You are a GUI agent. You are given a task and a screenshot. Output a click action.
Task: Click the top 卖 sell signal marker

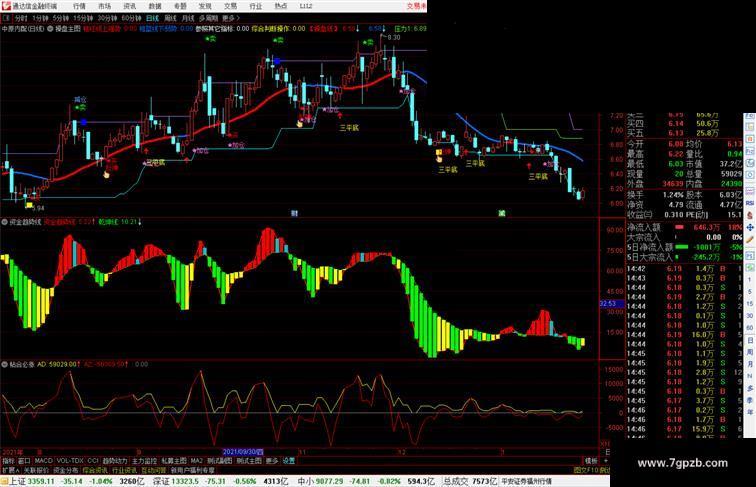point(211,39)
